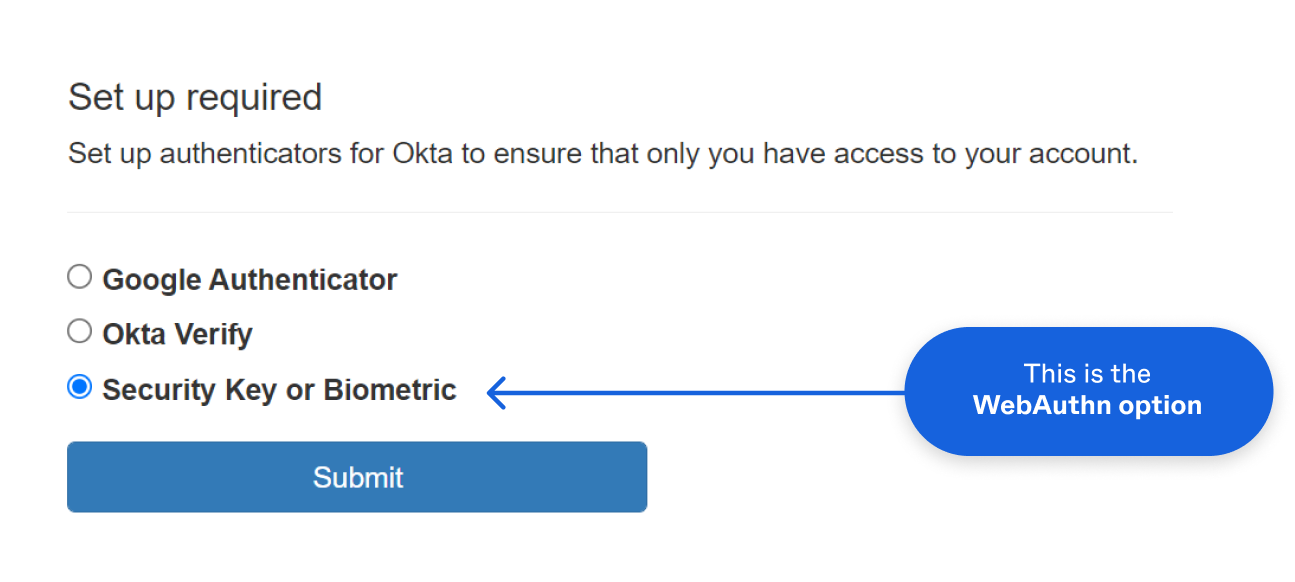Click the currently selected blue radio button
The height and width of the screenshot is (582, 1295).
point(79,389)
